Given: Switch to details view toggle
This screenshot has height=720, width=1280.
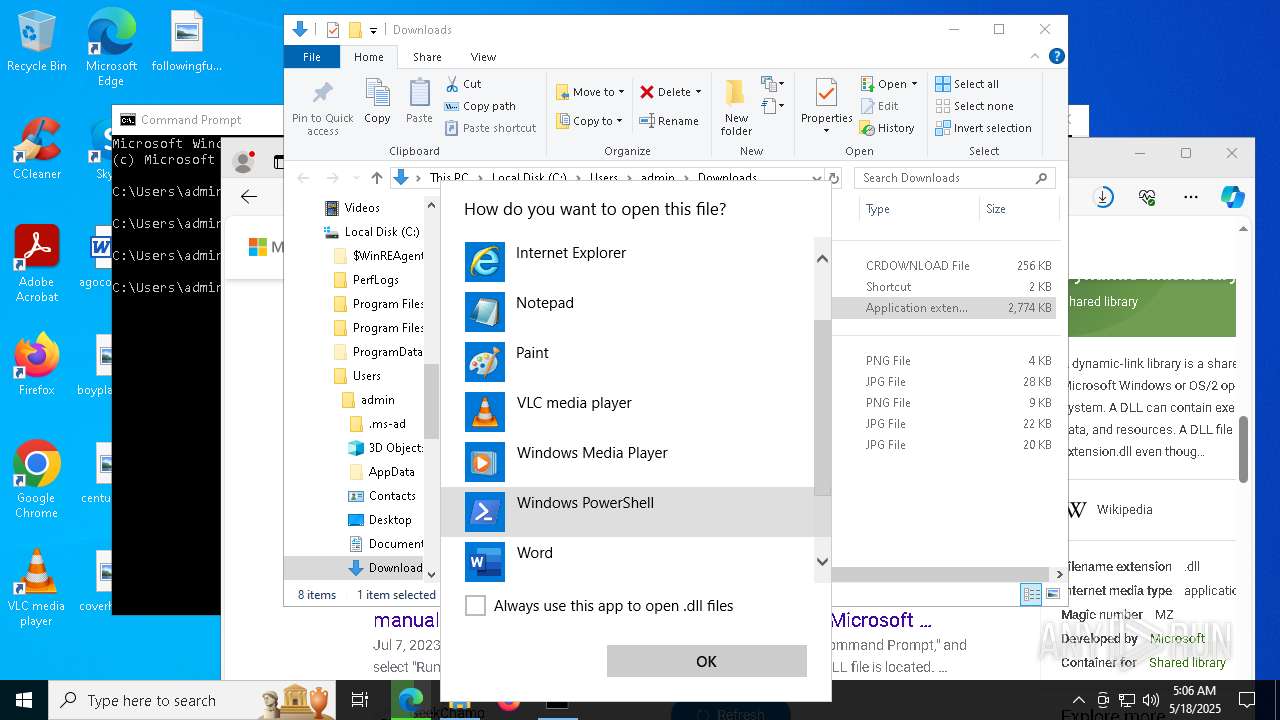Looking at the screenshot, I should (x=1031, y=594).
